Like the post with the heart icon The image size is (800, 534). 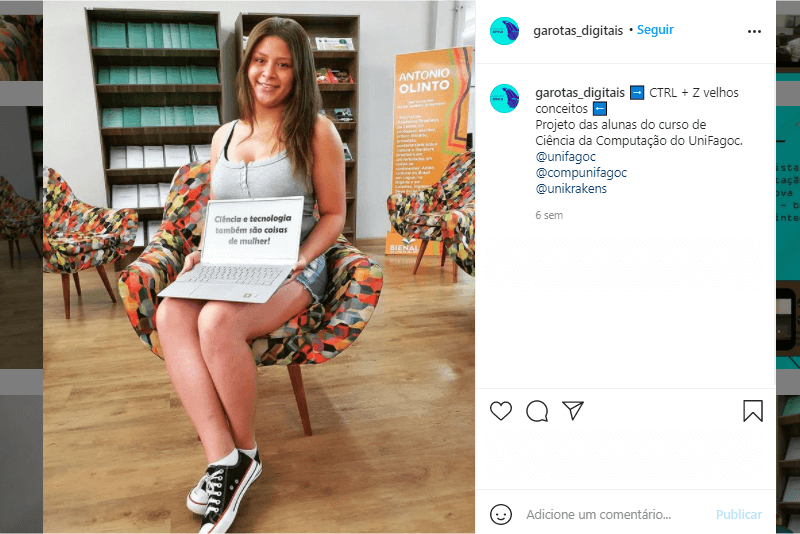pyautogui.click(x=501, y=411)
